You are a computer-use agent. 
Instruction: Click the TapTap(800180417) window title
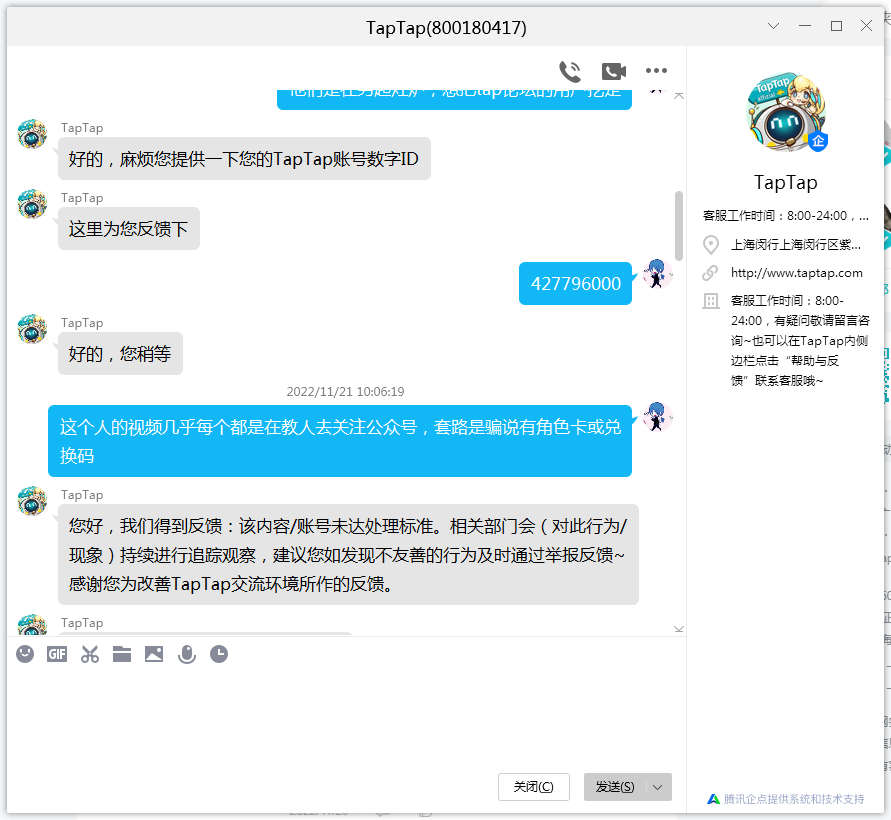(446, 27)
